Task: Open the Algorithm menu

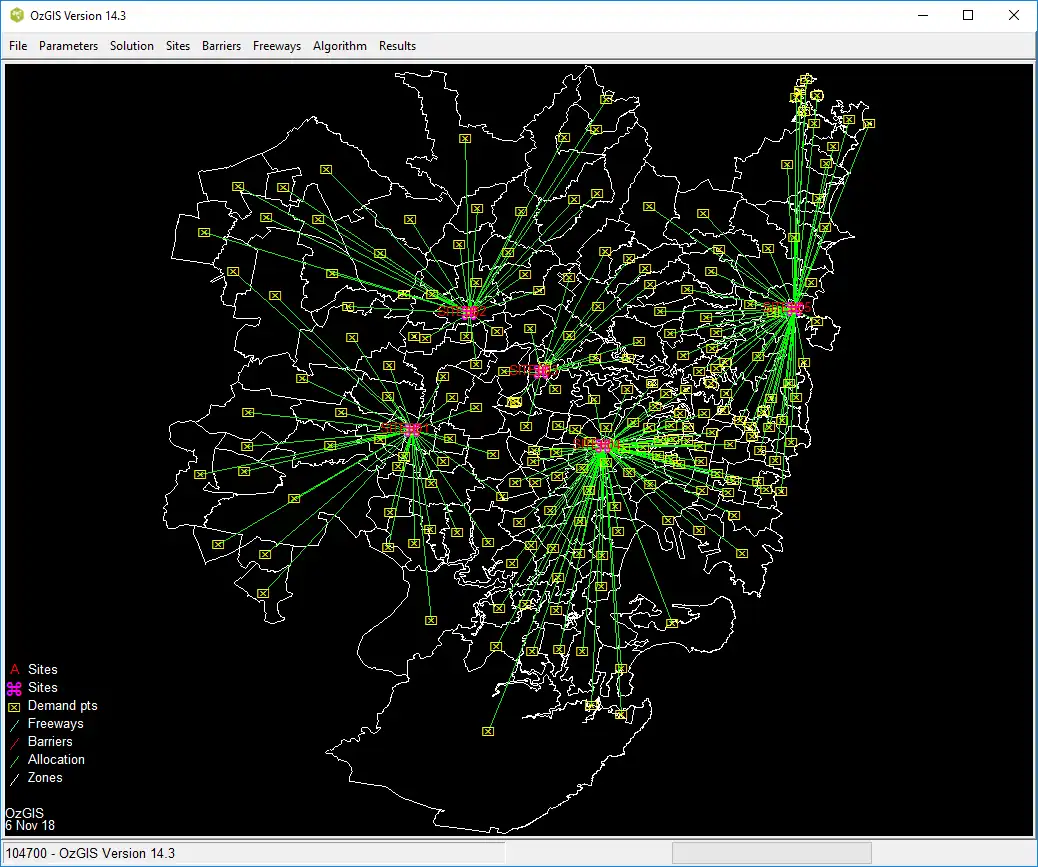Action: (x=340, y=46)
